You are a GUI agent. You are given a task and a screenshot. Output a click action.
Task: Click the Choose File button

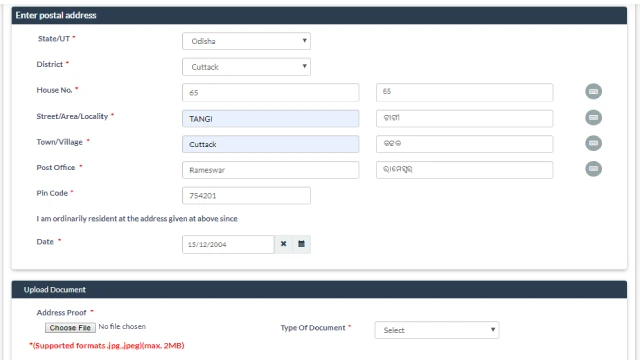pyautogui.click(x=70, y=328)
